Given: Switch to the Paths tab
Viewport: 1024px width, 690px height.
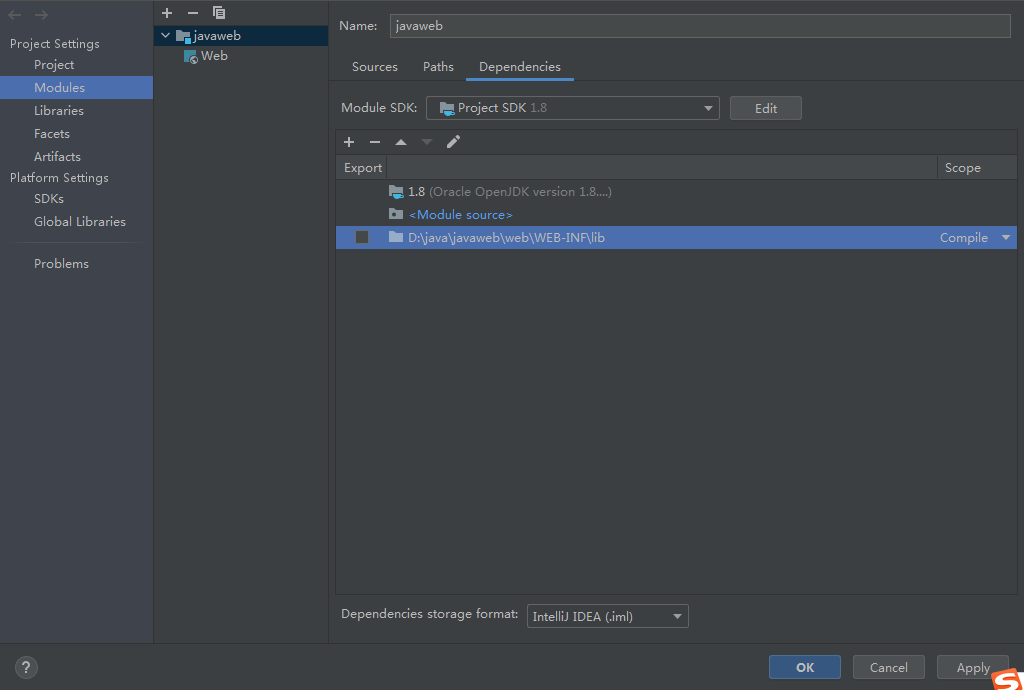Looking at the screenshot, I should click(438, 67).
